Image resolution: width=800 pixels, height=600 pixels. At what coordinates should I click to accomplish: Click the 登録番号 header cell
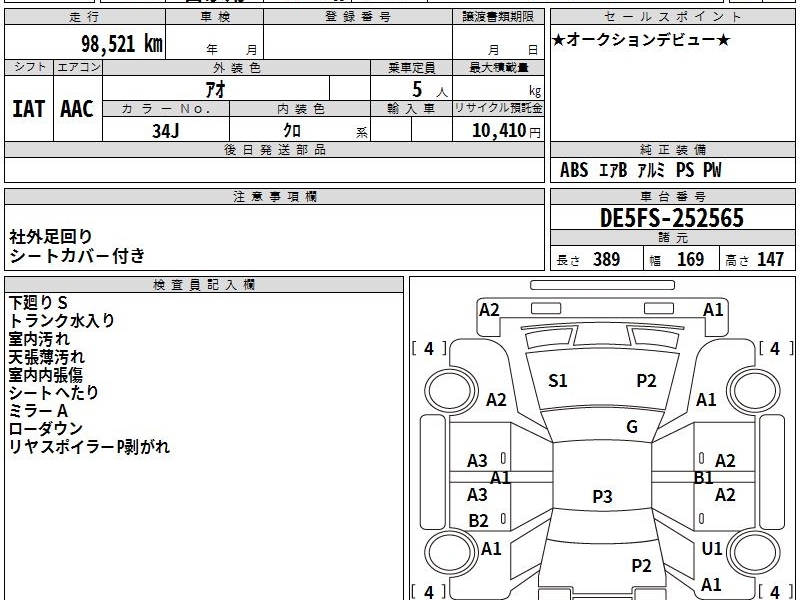click(x=358, y=17)
